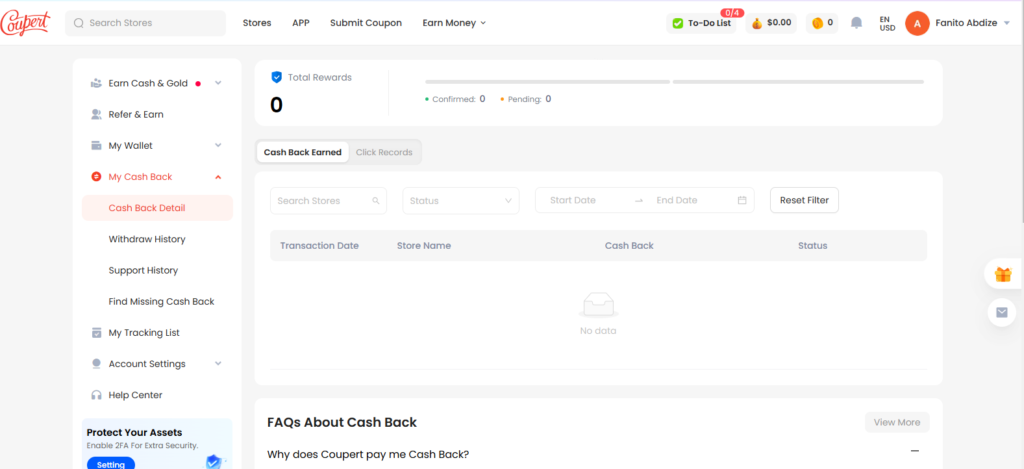Screen dimensions: 1024x469
Task: Click the Refer & Earn people icon
Action: 97,114
